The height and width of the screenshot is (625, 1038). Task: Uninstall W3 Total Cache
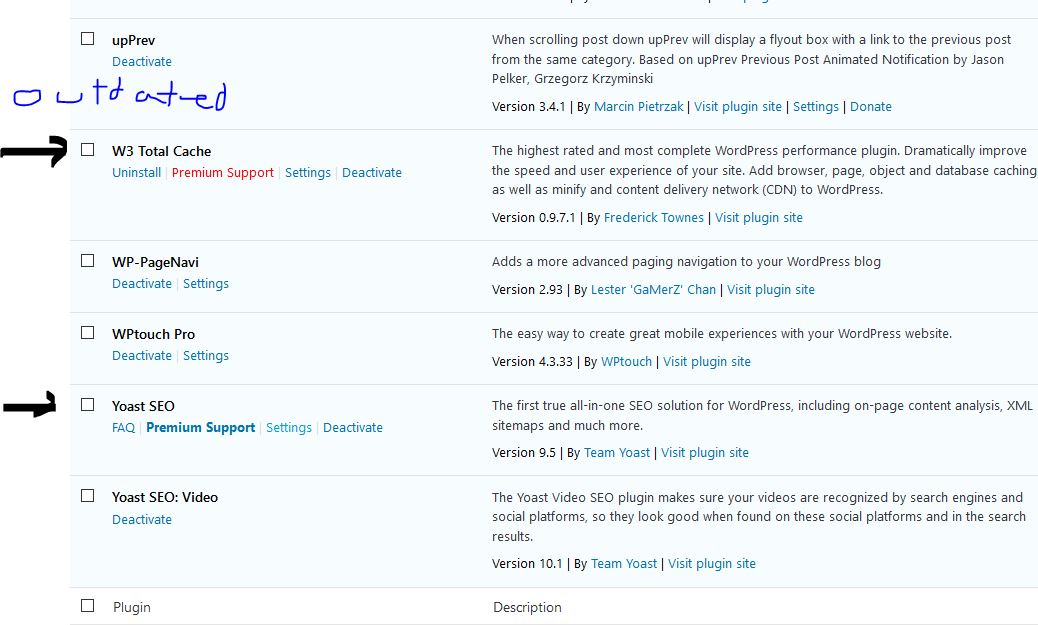[x=136, y=173]
